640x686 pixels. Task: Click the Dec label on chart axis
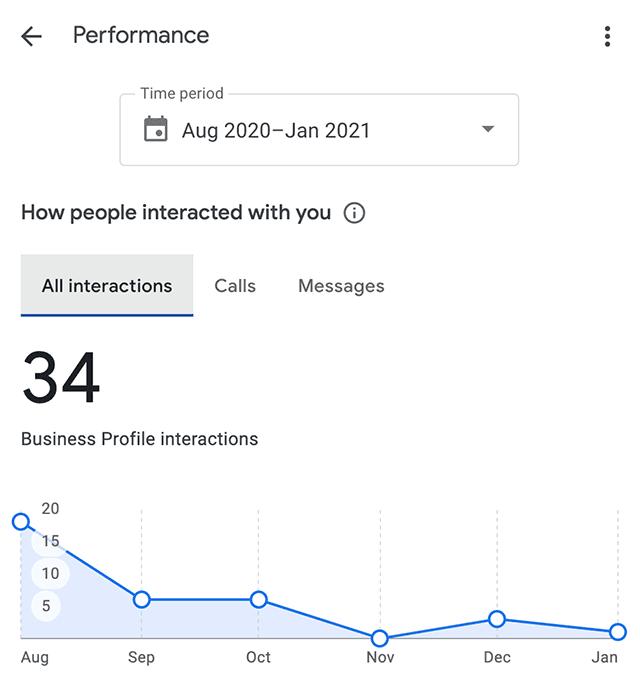click(497, 658)
